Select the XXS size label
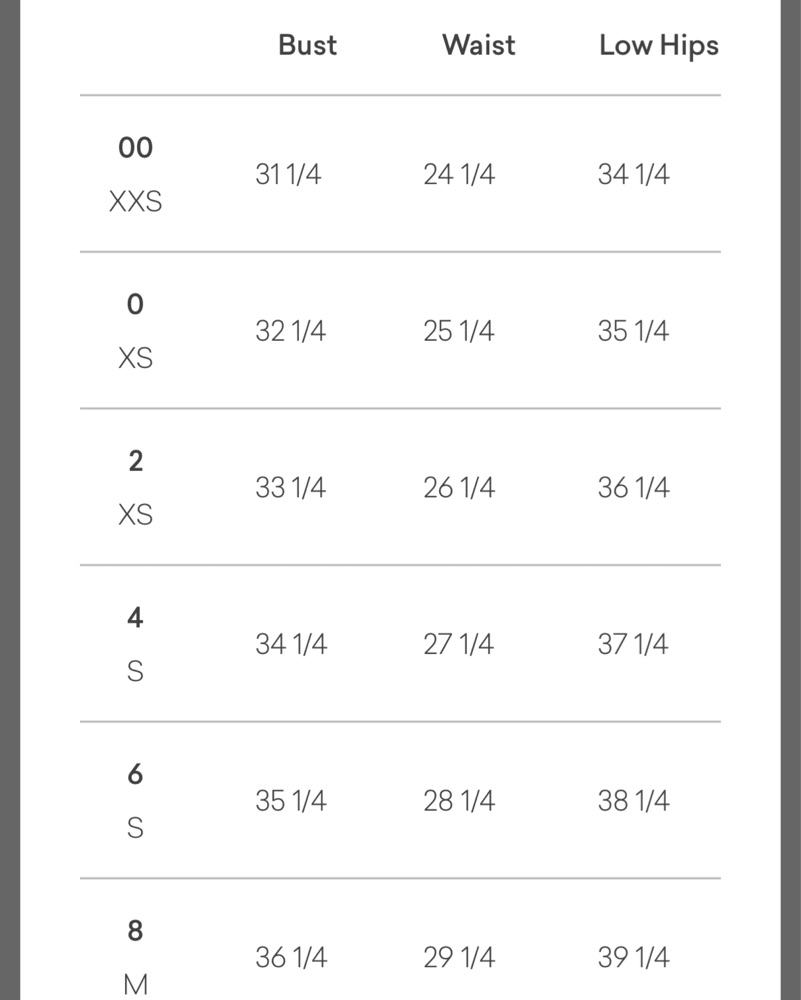Viewport: 801px width, 1000px height. [x=135, y=202]
